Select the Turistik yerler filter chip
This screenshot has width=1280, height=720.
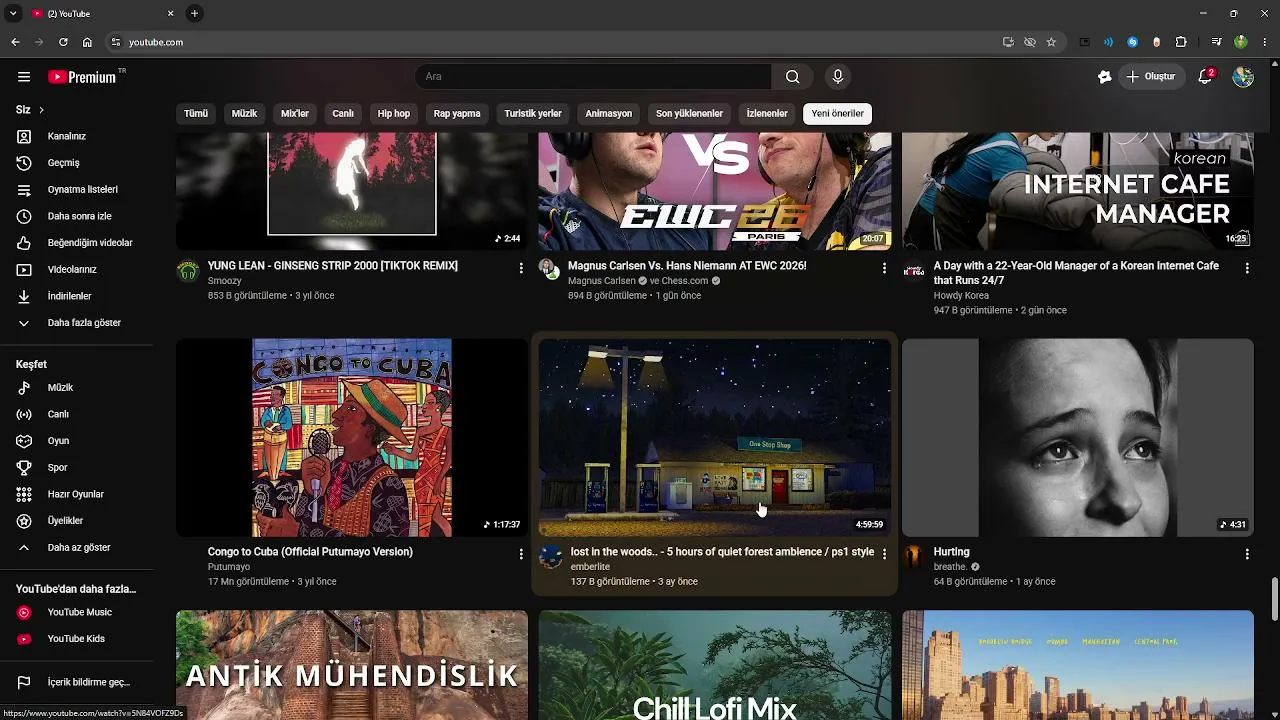(533, 114)
